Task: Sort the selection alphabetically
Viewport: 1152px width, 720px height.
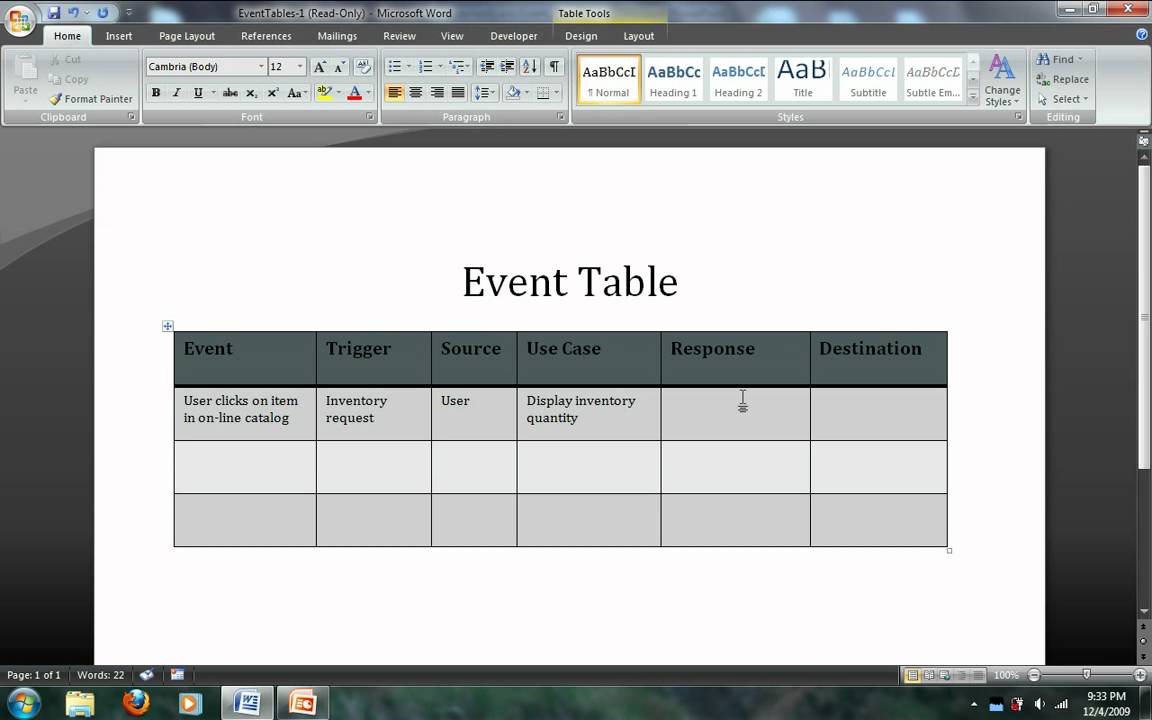Action: tap(530, 67)
